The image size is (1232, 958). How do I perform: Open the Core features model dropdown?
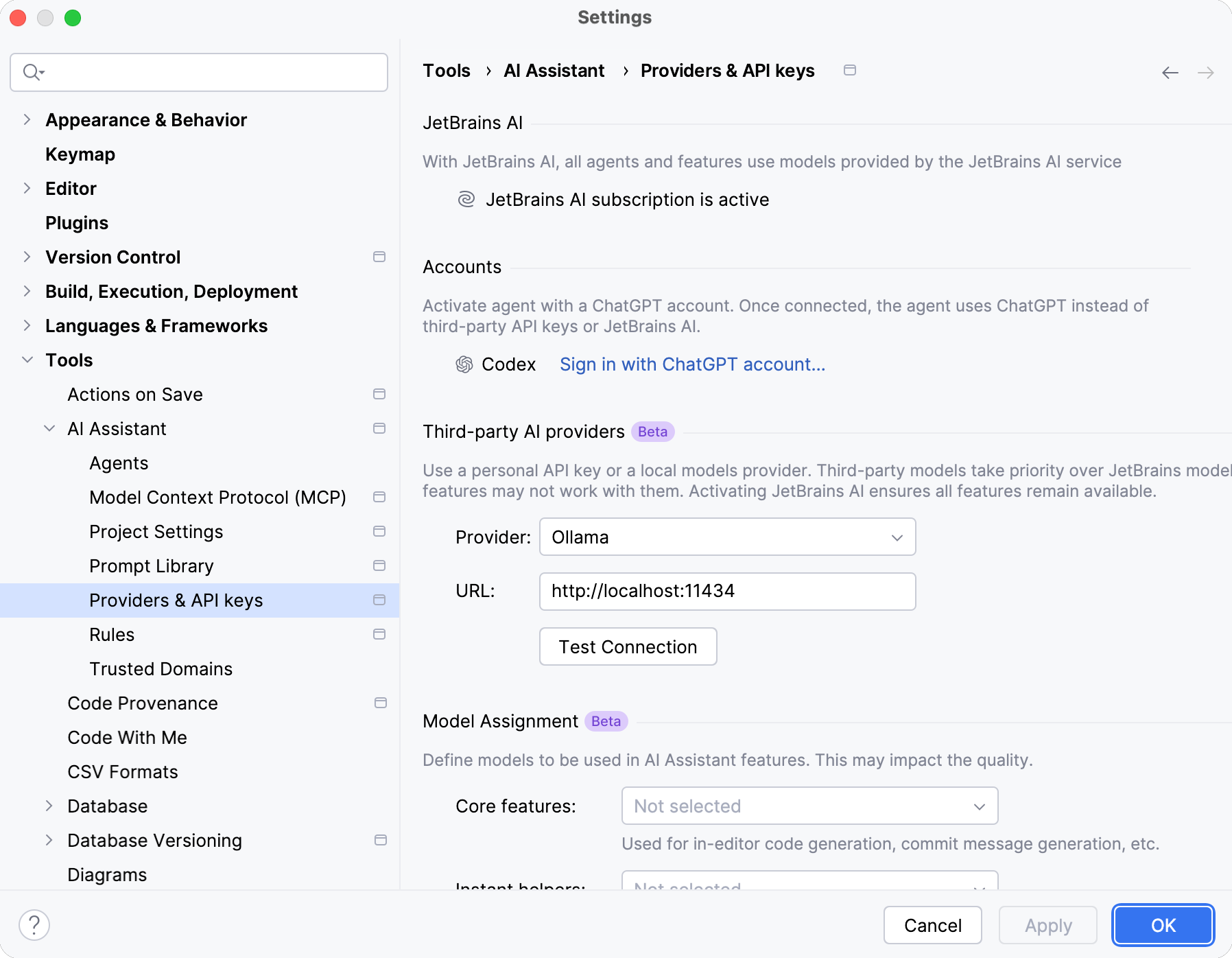(809, 806)
